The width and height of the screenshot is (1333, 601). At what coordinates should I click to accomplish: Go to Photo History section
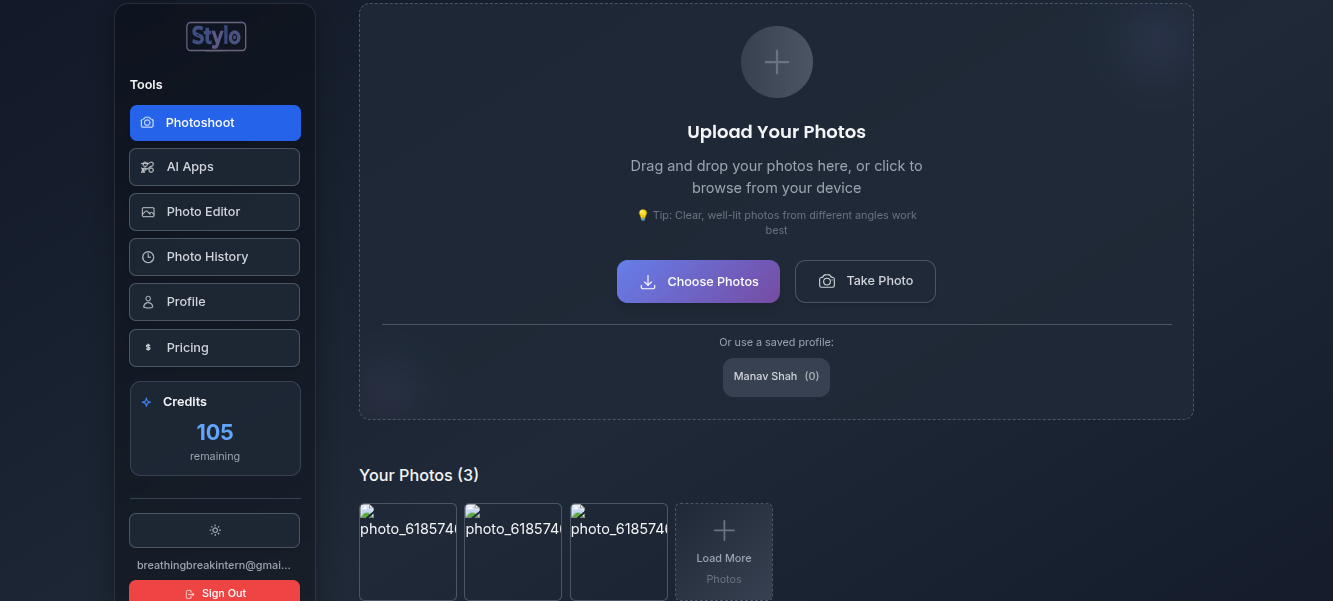214,257
